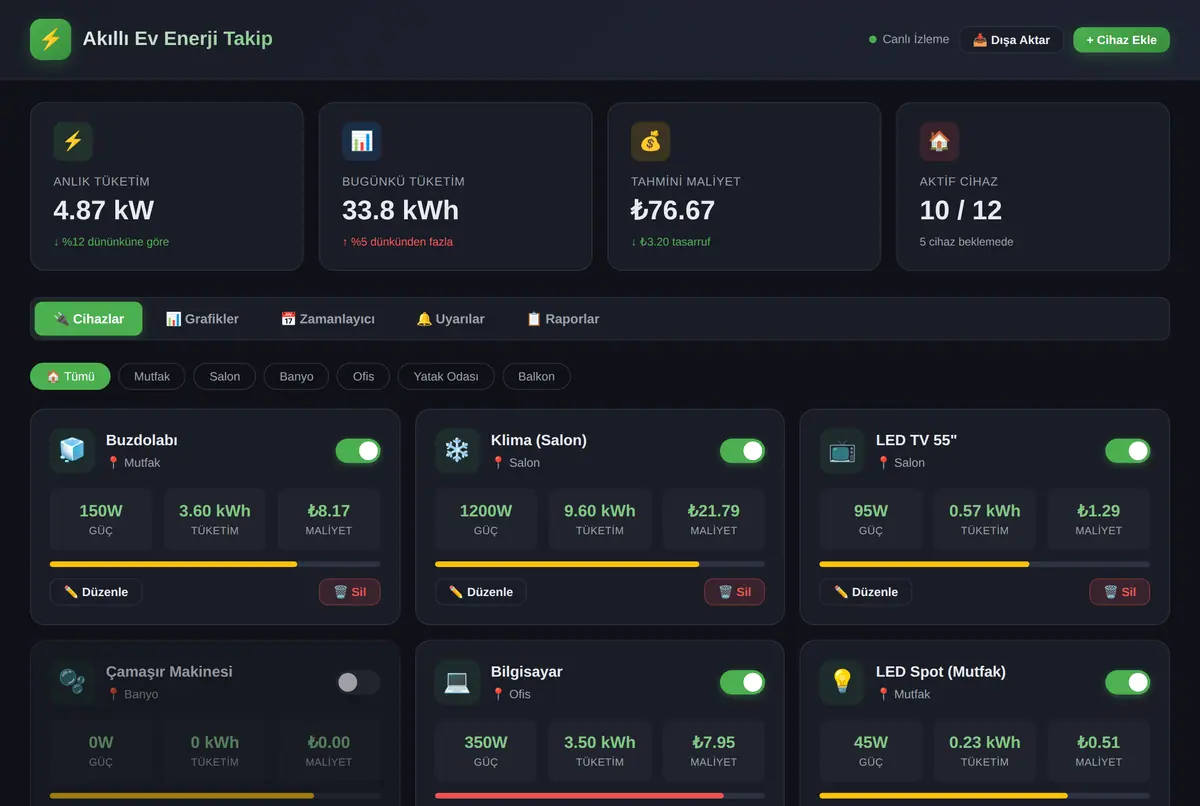Screen dimensions: 1200x806
Task: Open the Cihazlar tab
Action: tap(89, 319)
